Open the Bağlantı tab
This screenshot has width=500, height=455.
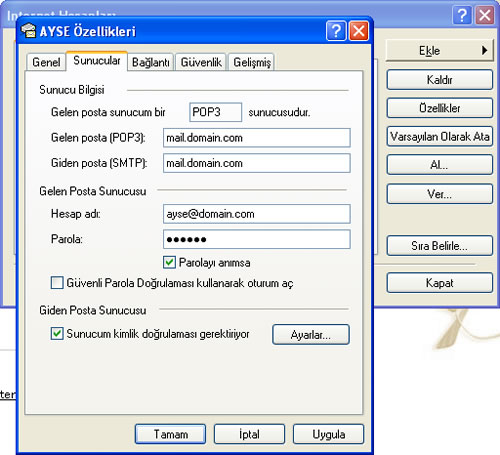(x=150, y=62)
